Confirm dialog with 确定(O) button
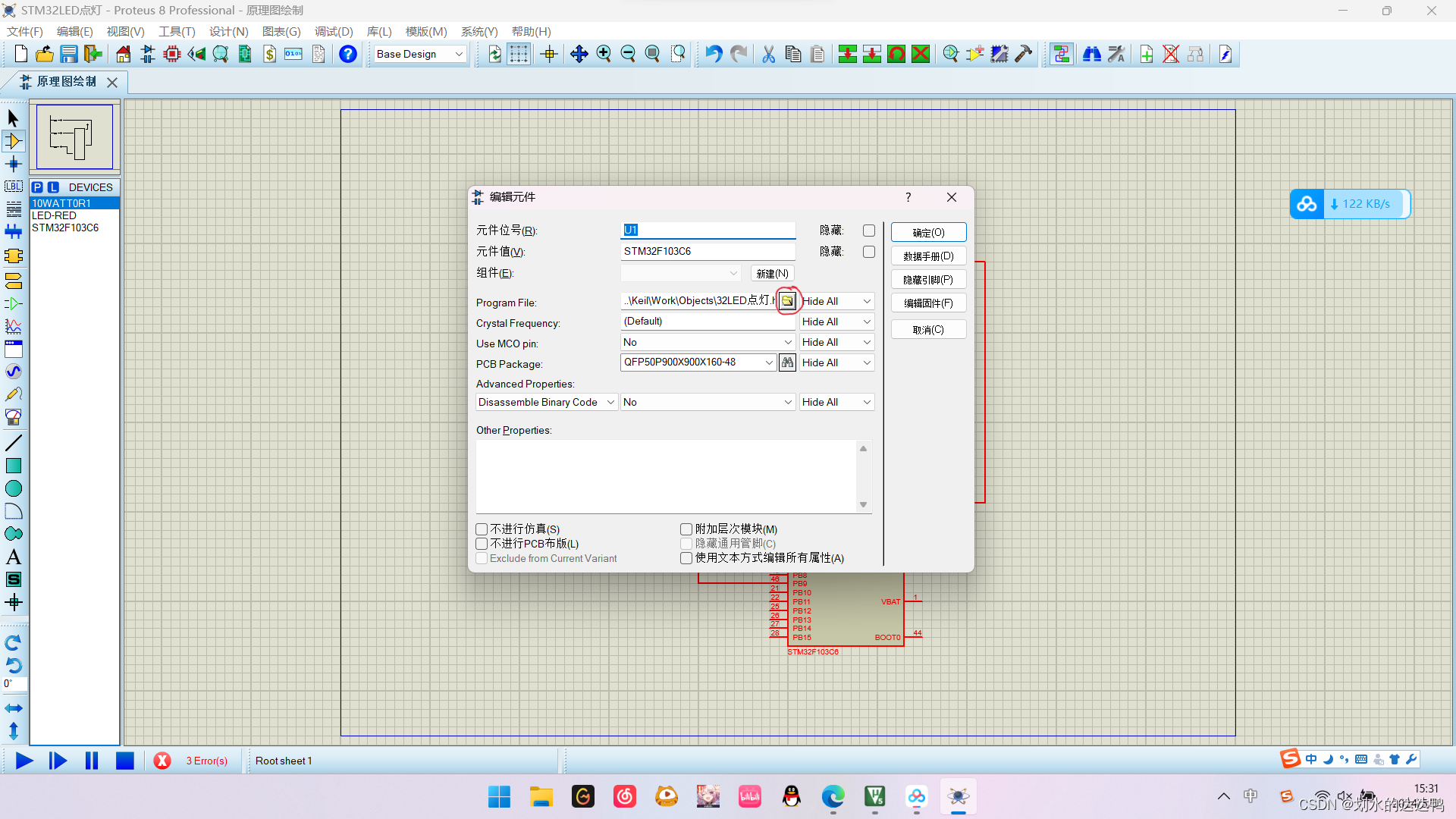Viewport: 1456px width, 819px height. pos(929,232)
